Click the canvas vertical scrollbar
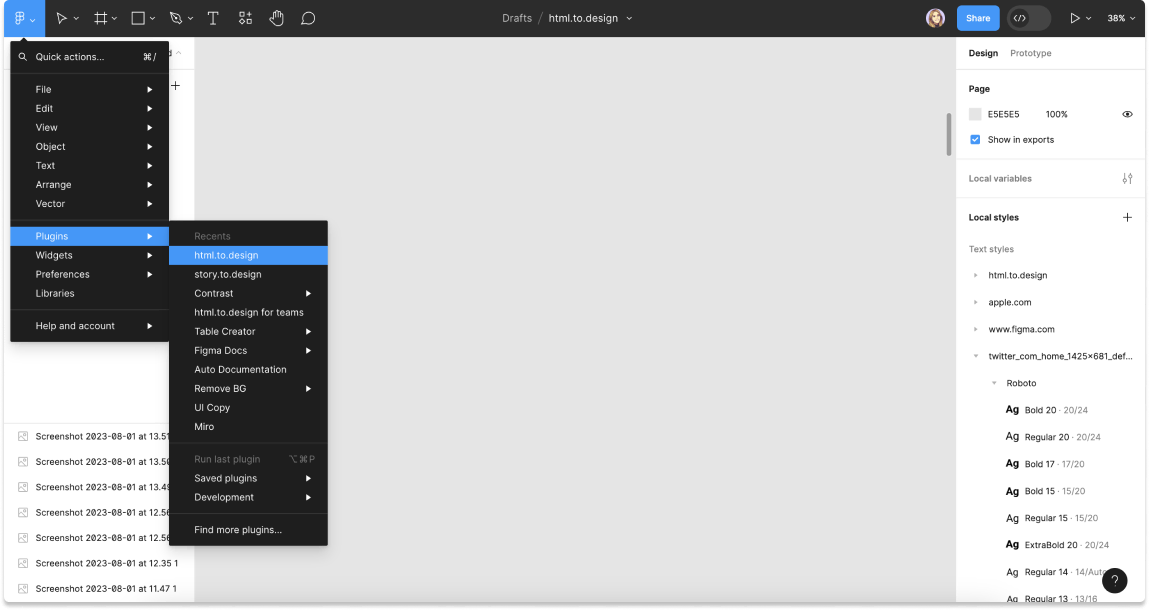Viewport: 1149px width, 610px height. coord(948,134)
